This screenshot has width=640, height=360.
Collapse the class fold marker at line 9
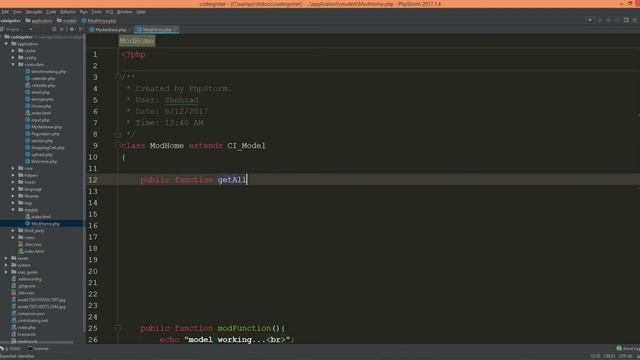[x=118, y=145]
